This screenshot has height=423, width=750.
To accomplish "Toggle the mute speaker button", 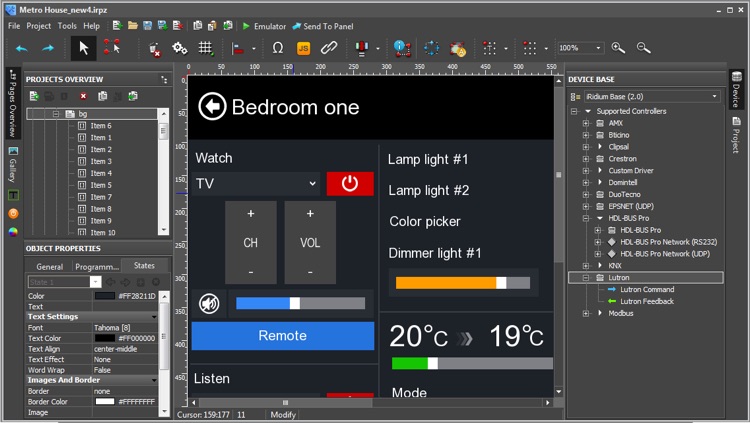I will pyautogui.click(x=209, y=303).
